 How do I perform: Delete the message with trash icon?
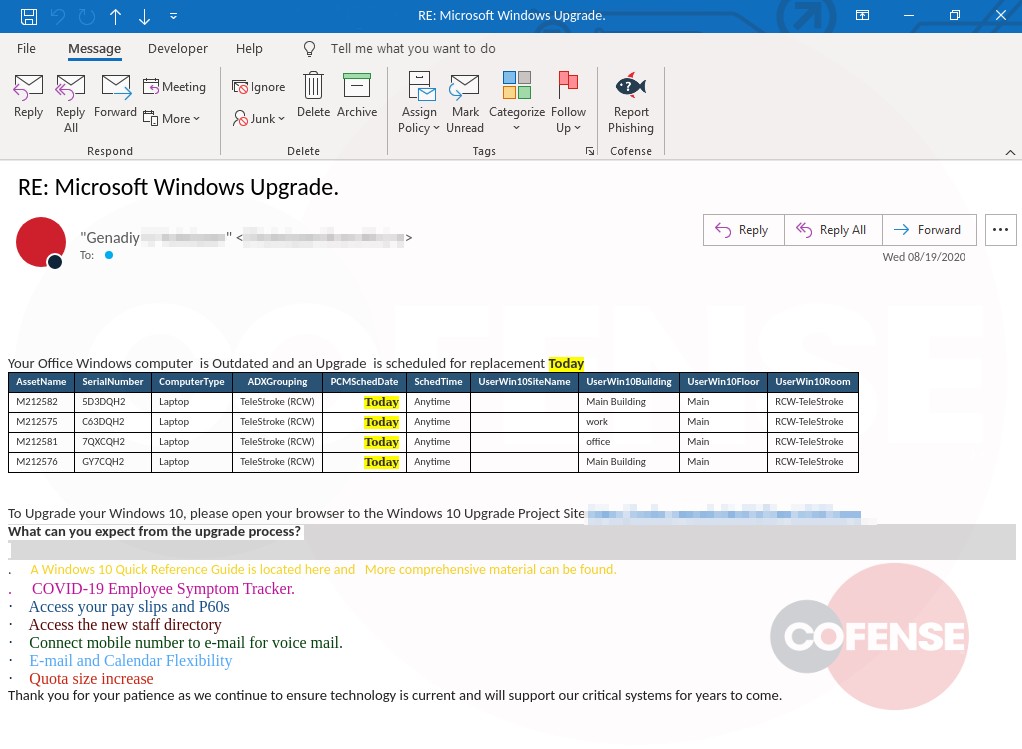pyautogui.click(x=314, y=96)
